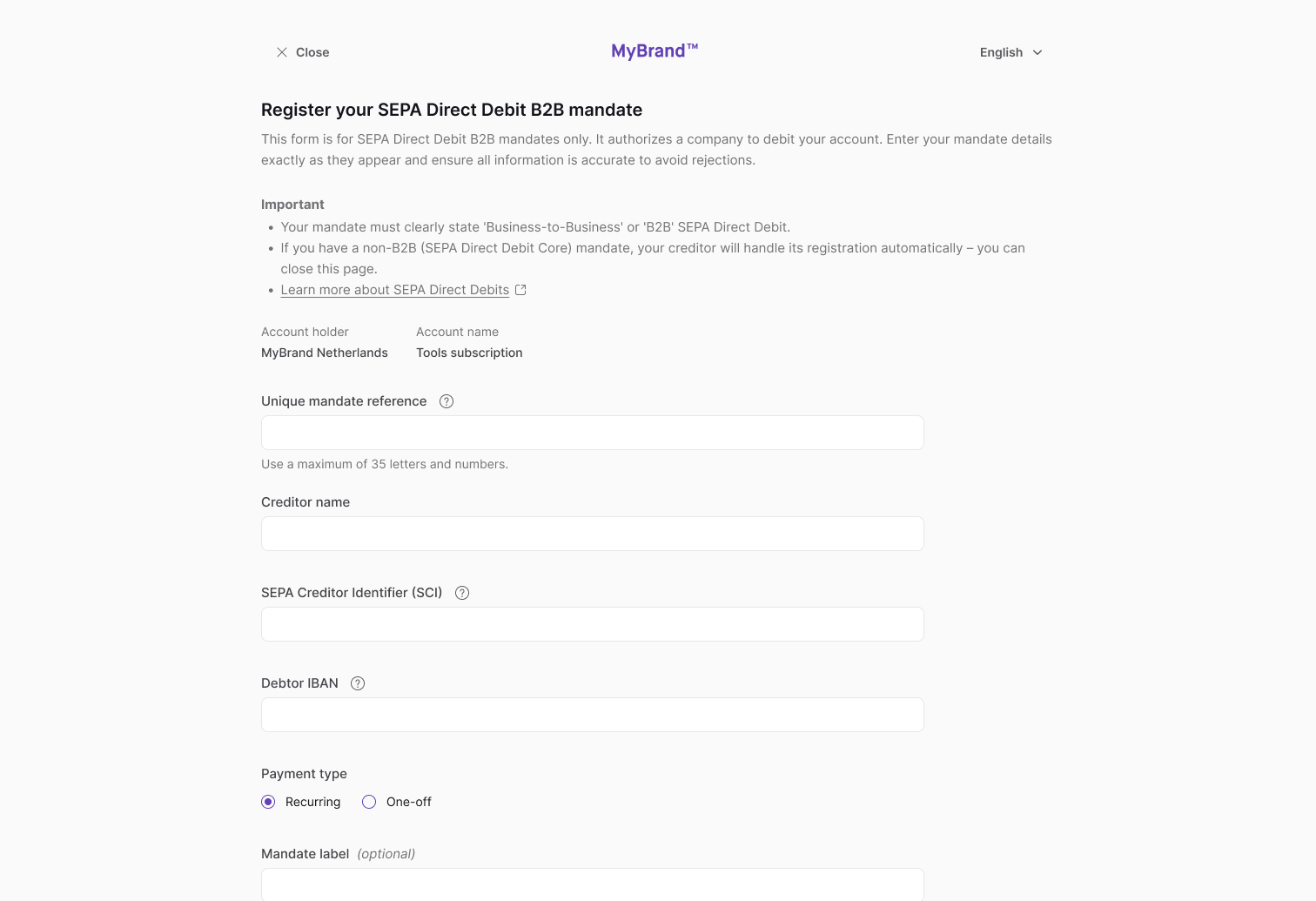Click the MyBrand logo in the header
1316x901 pixels.
coord(654,50)
